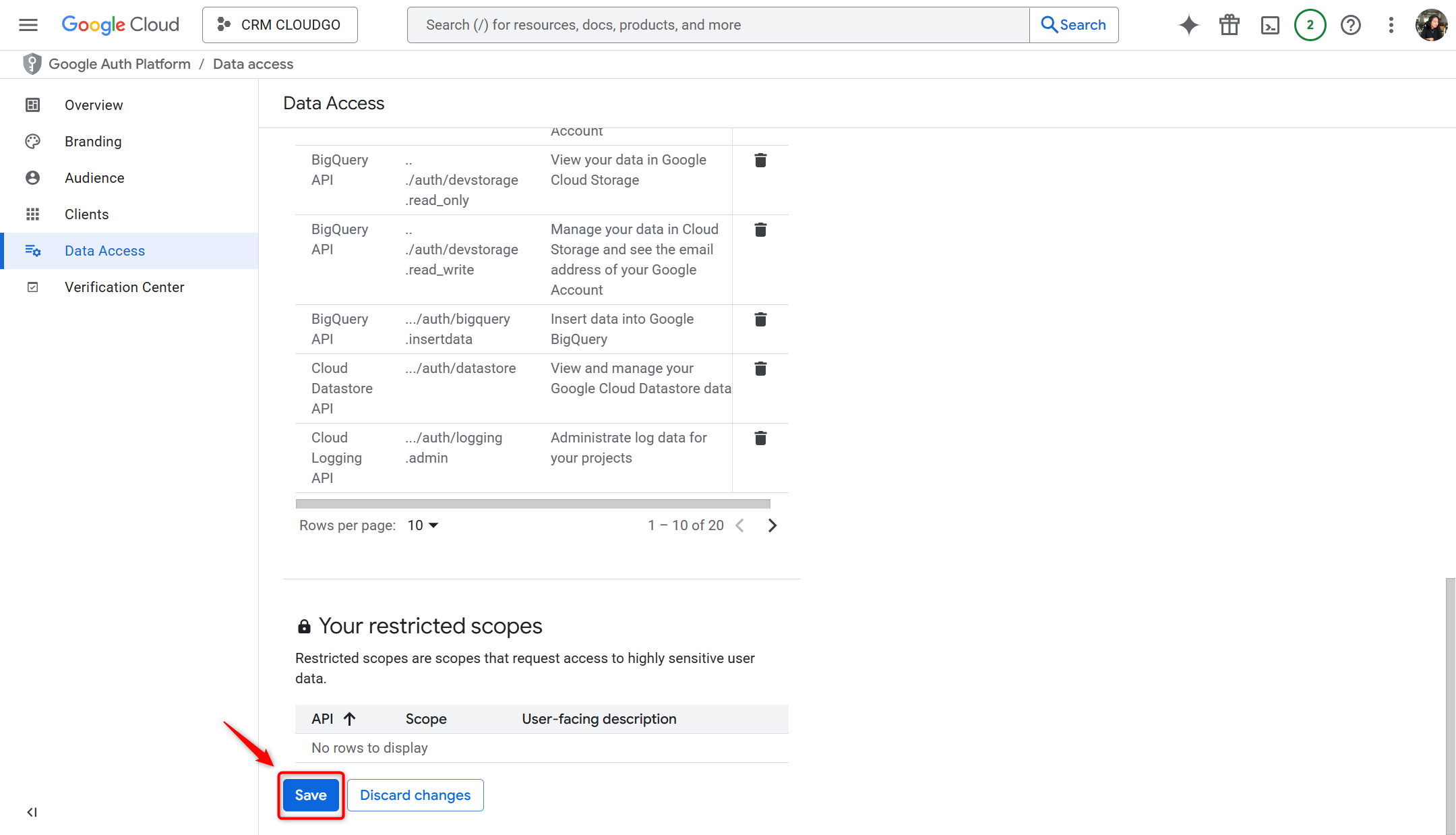
Task: Click Discard changes
Action: [x=415, y=795]
